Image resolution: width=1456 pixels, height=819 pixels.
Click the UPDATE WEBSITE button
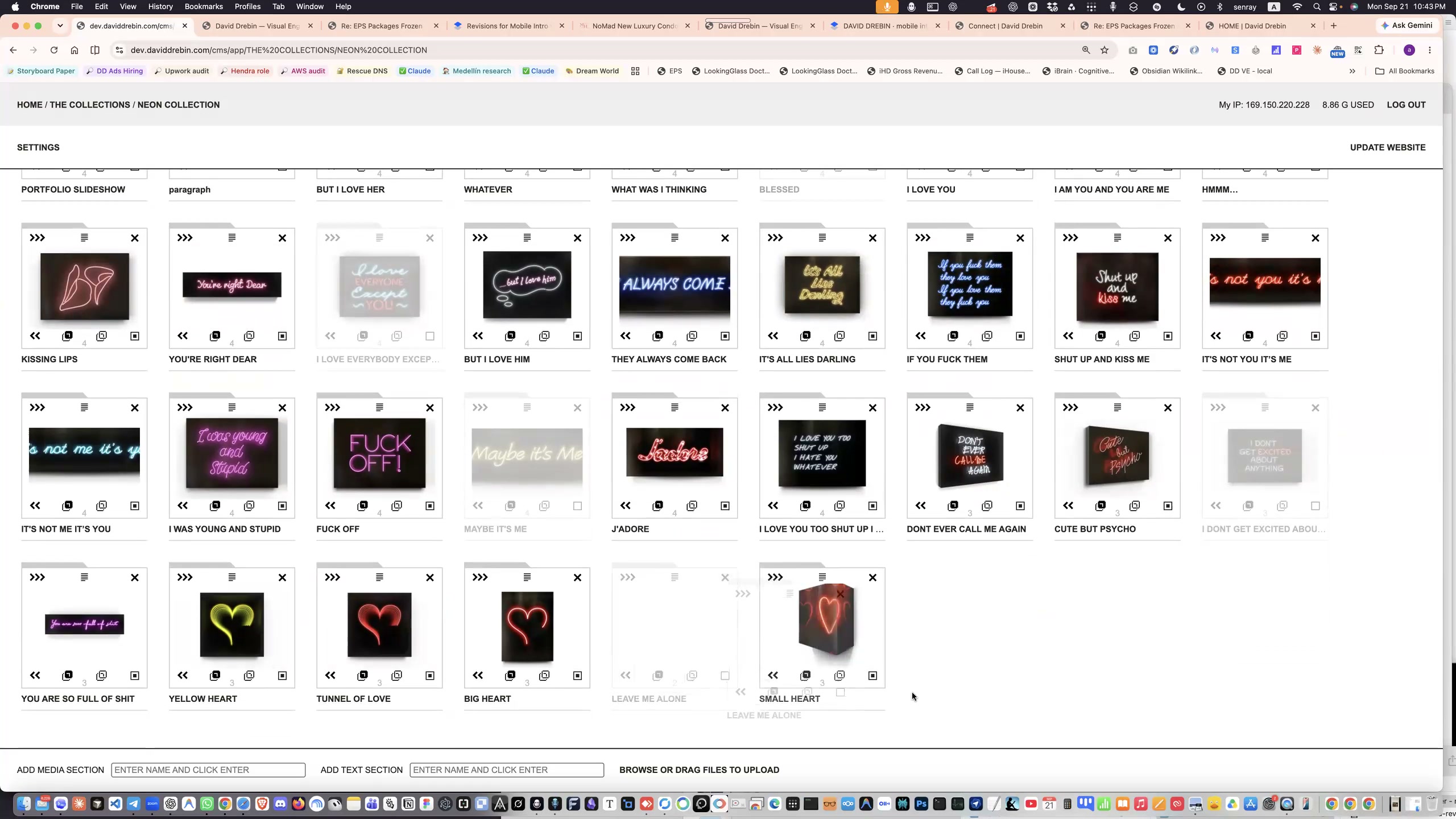[1388, 147]
